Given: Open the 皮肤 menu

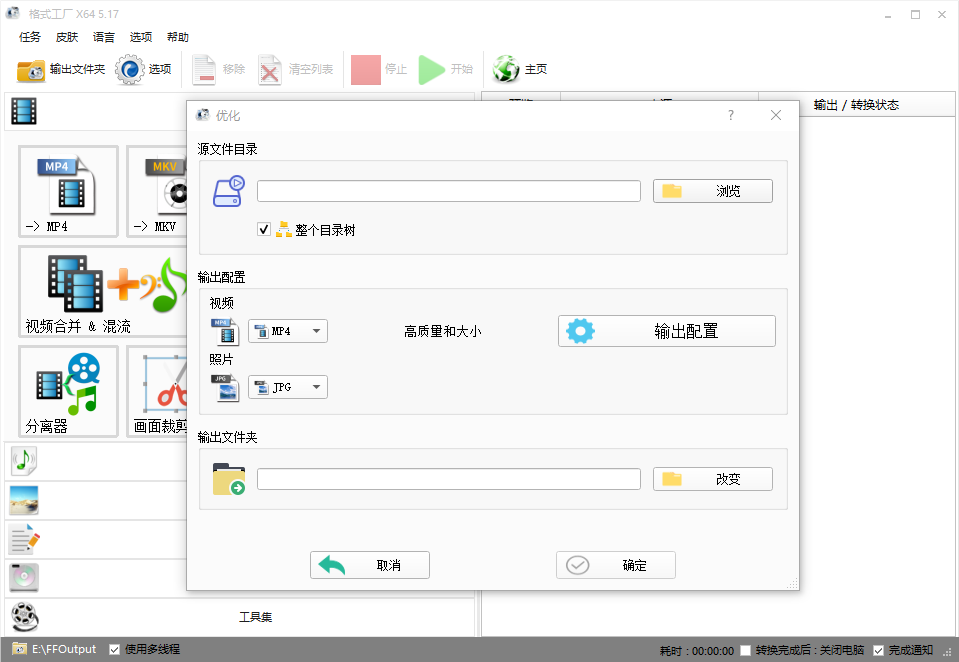Looking at the screenshot, I should pos(66,37).
